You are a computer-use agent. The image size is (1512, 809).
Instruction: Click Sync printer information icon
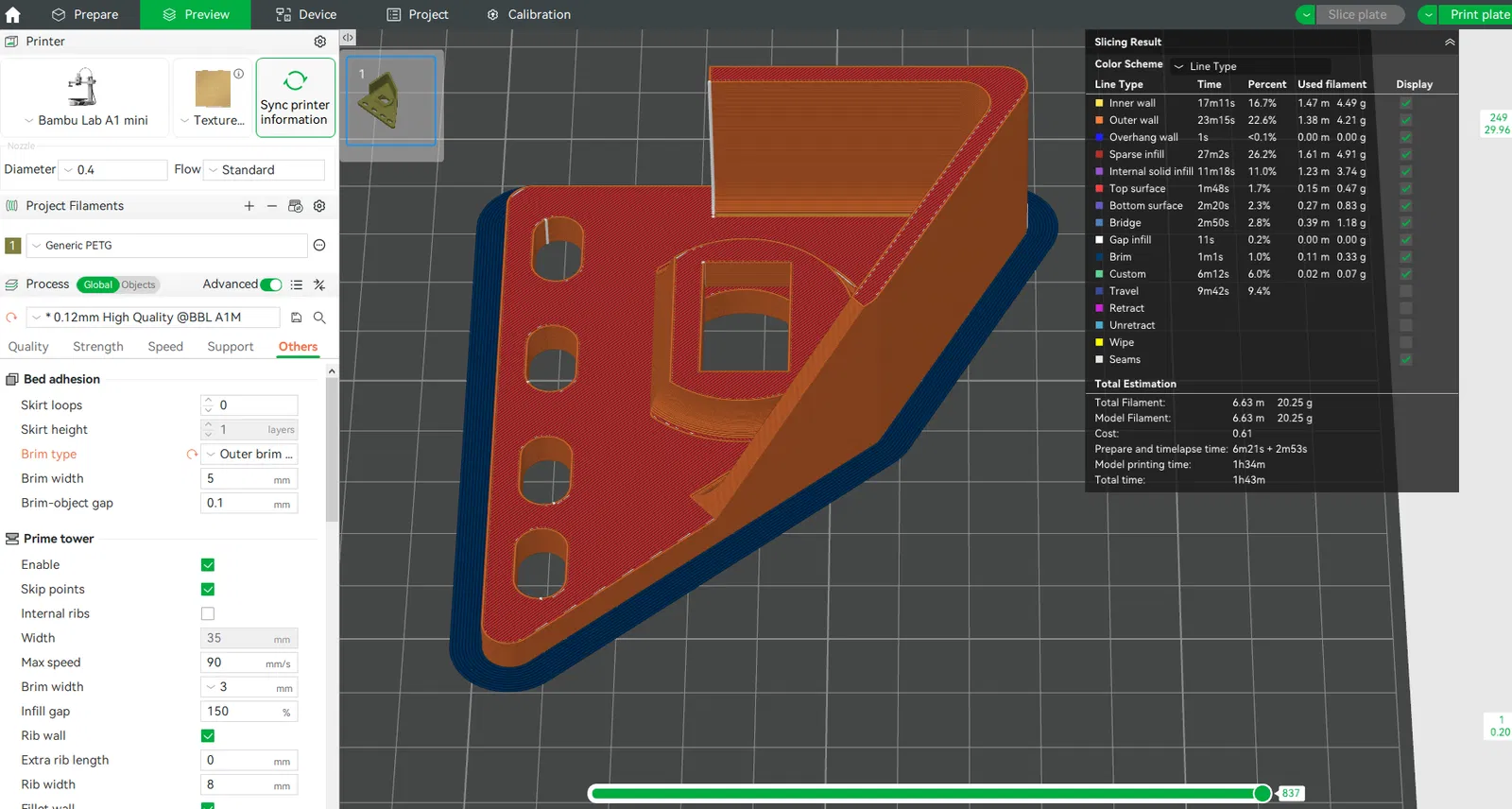[295, 81]
